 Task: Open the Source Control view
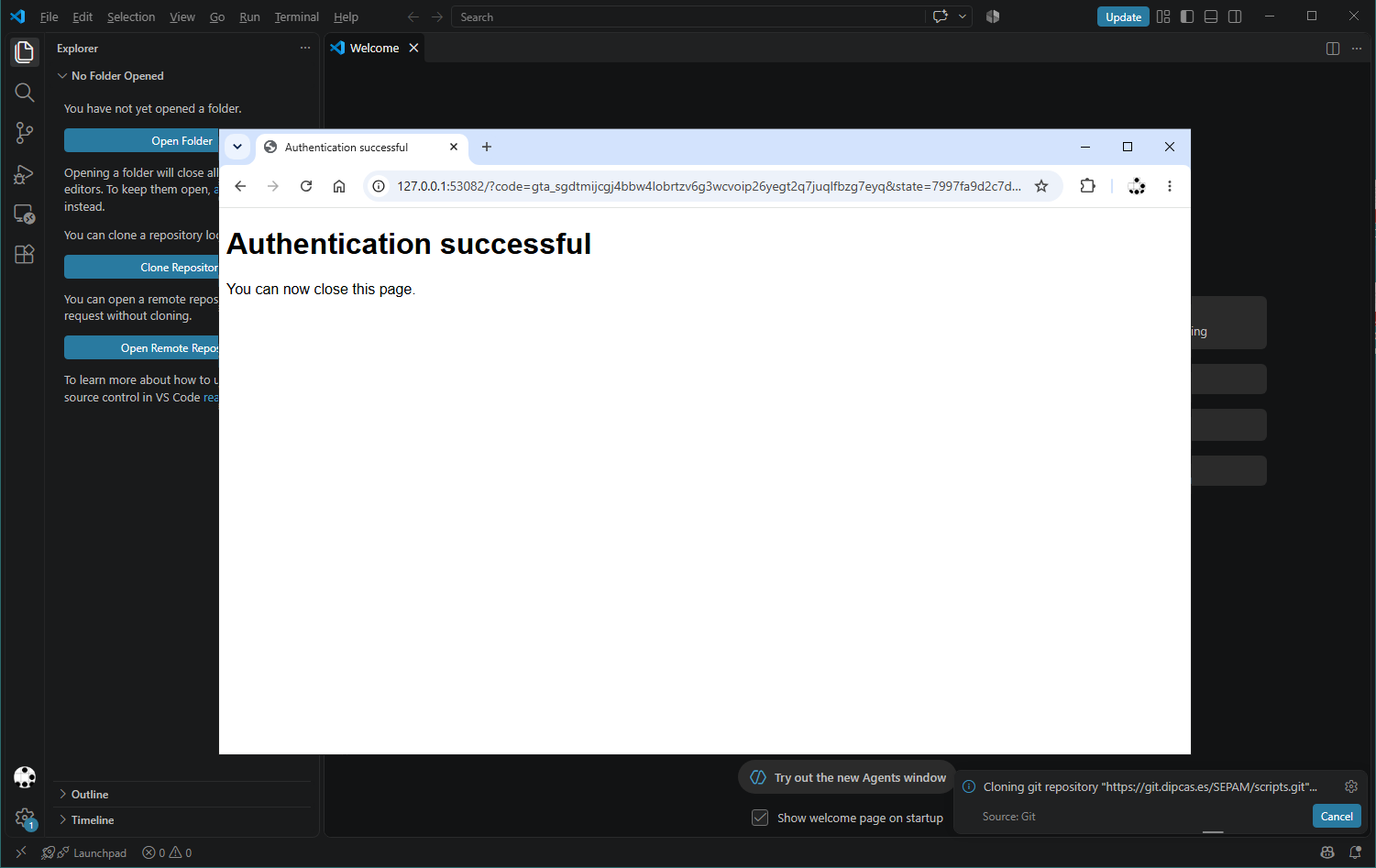point(25,133)
